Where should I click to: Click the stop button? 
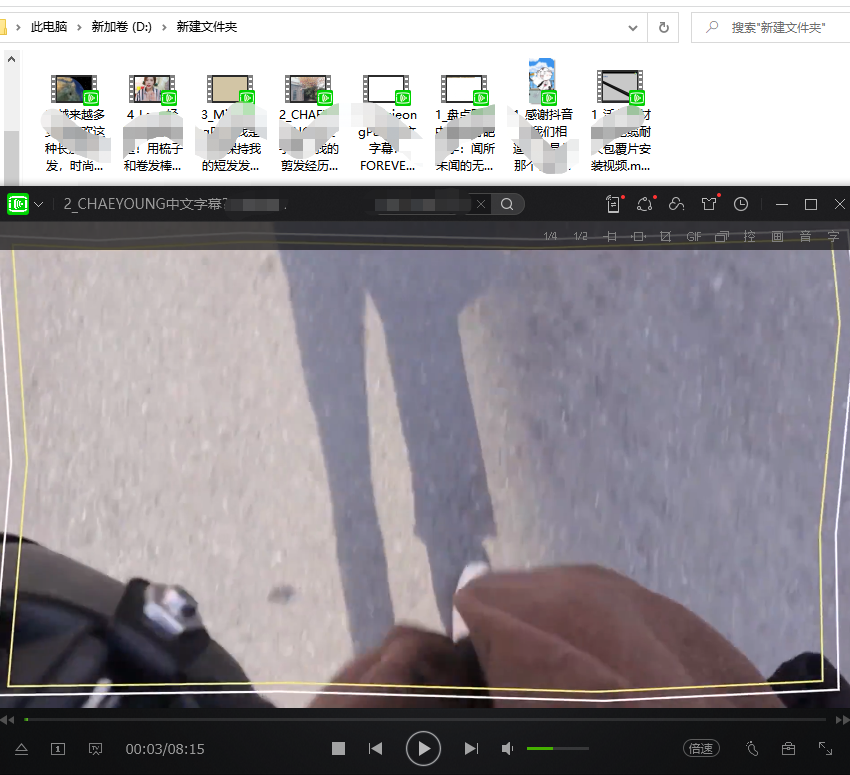pos(338,748)
